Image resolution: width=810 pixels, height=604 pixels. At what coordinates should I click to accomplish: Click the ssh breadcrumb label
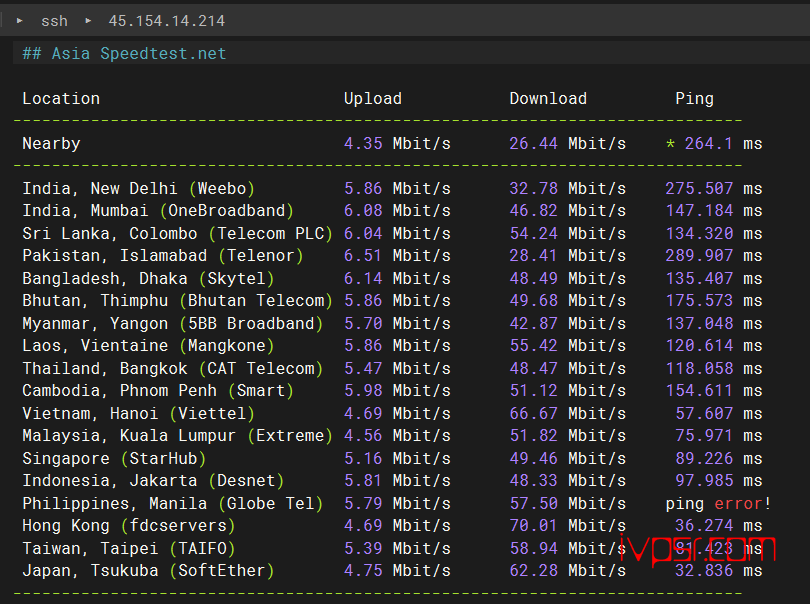click(x=54, y=21)
